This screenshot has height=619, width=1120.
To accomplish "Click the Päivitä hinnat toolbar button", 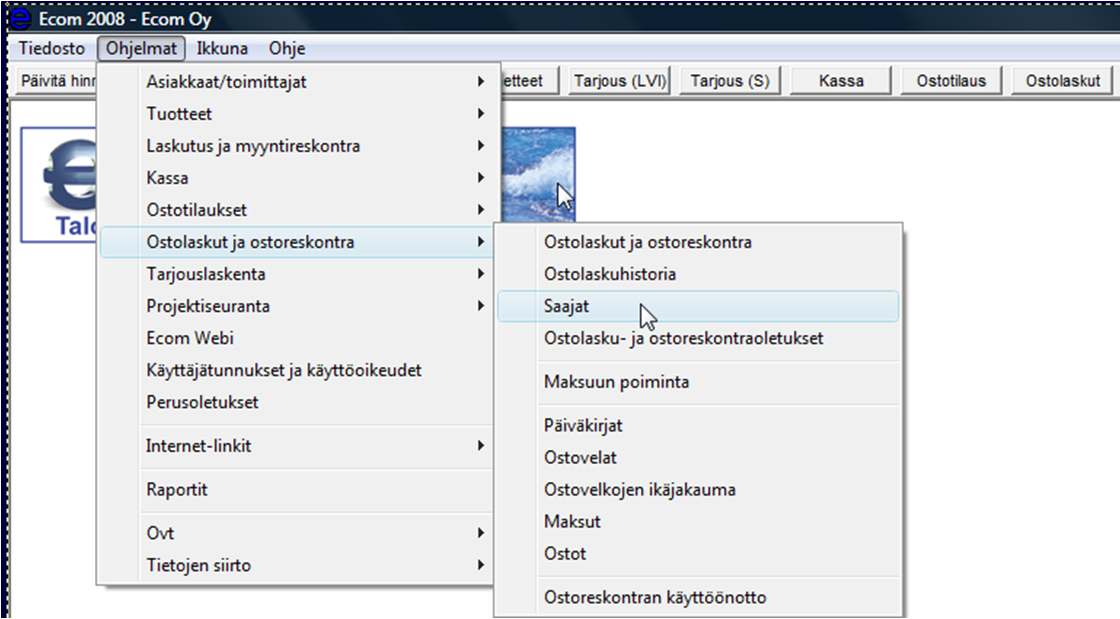I will (56, 81).
